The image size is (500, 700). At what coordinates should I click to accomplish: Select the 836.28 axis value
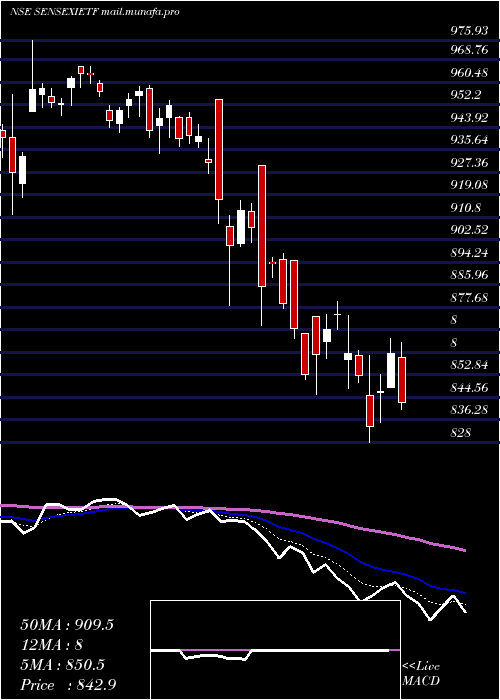(x=468, y=410)
